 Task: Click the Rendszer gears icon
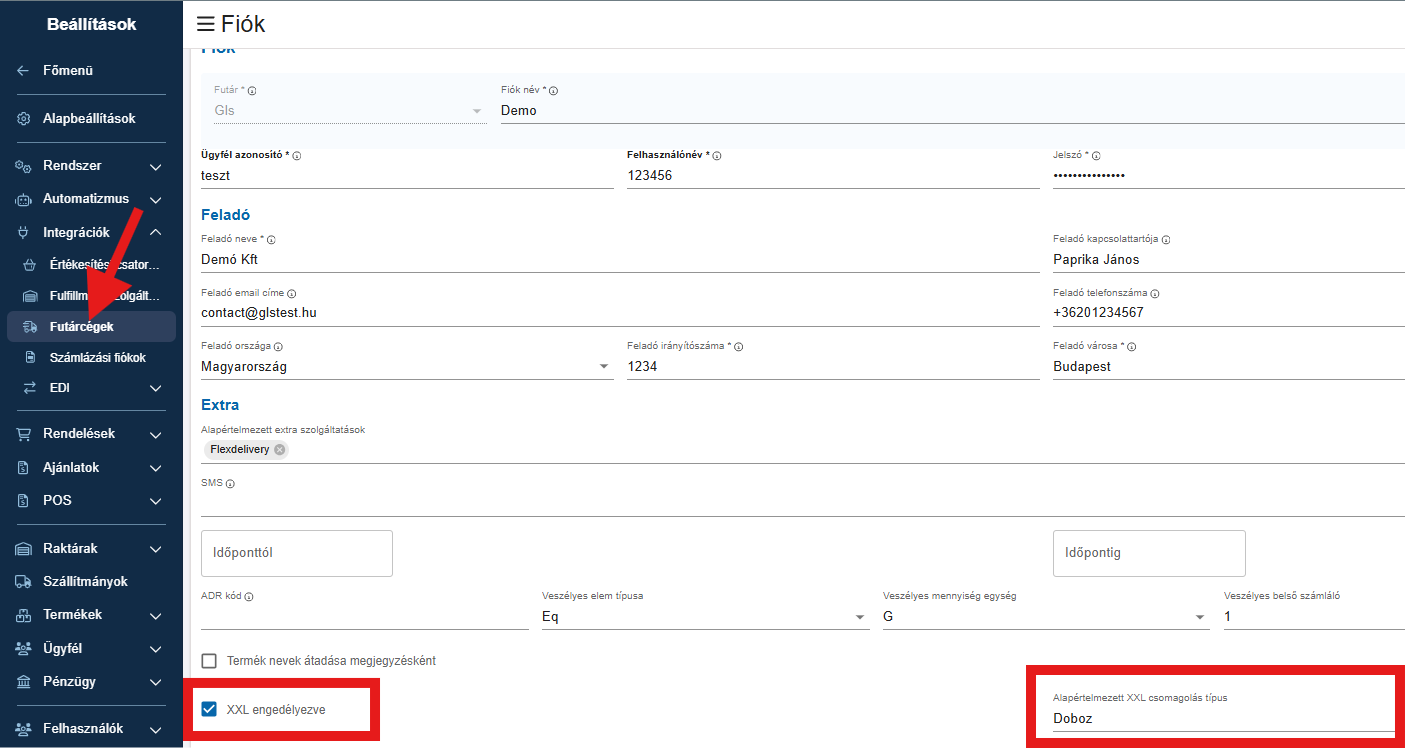click(24, 166)
